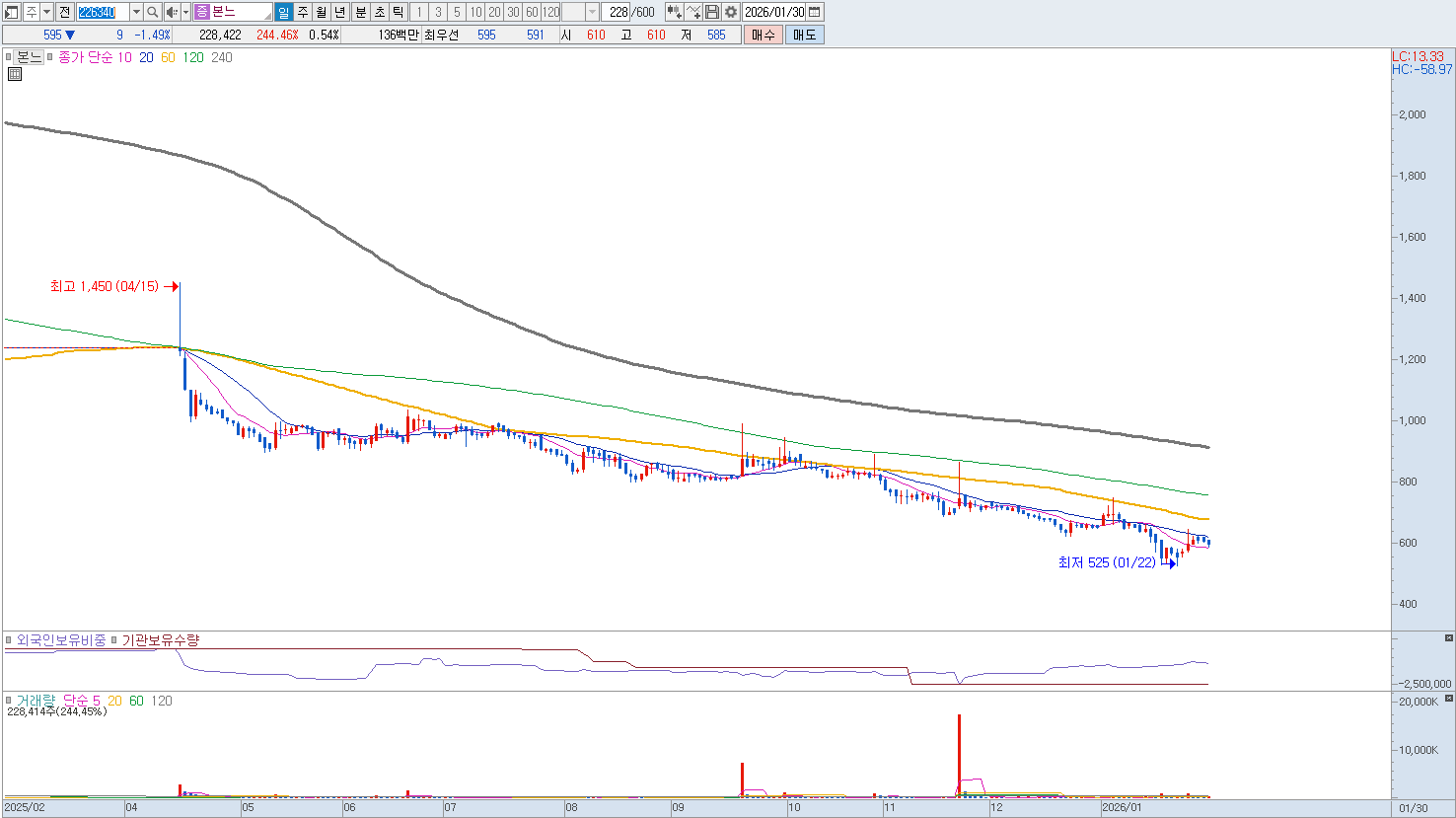
Task: Expand the stock code dropdown arrow
Action: click(x=136, y=12)
